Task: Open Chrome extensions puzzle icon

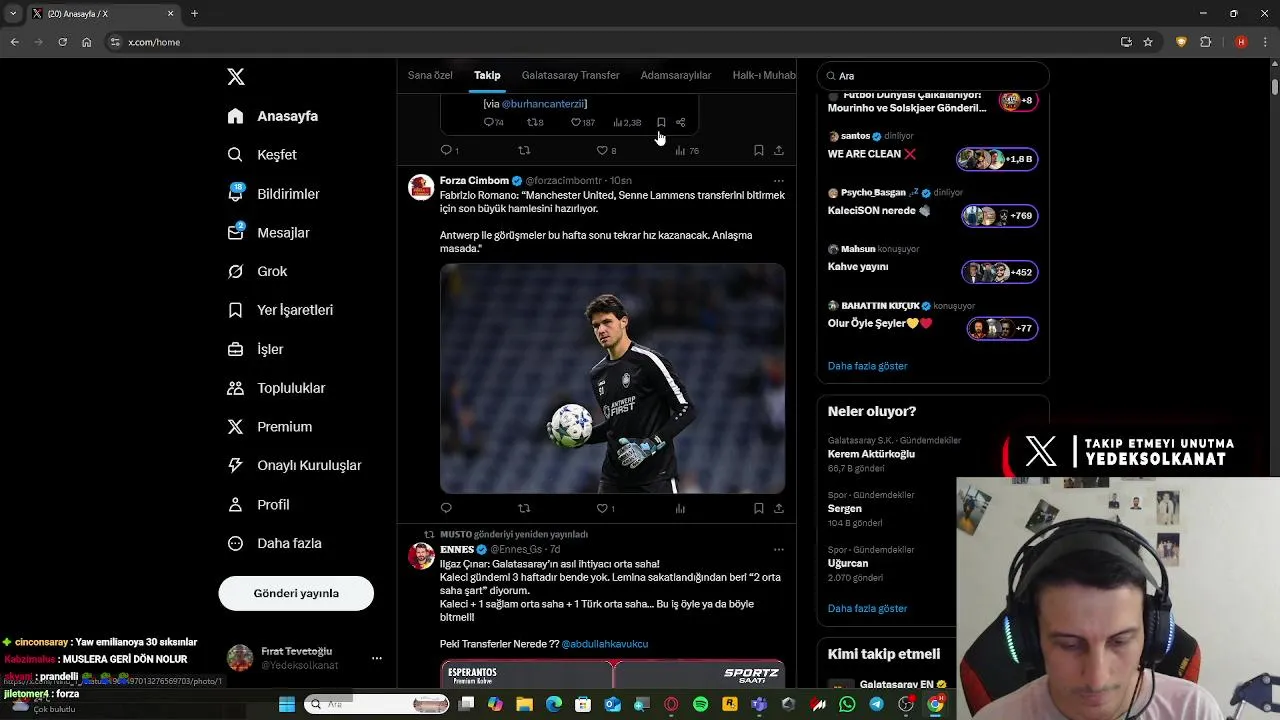Action: [x=1206, y=42]
